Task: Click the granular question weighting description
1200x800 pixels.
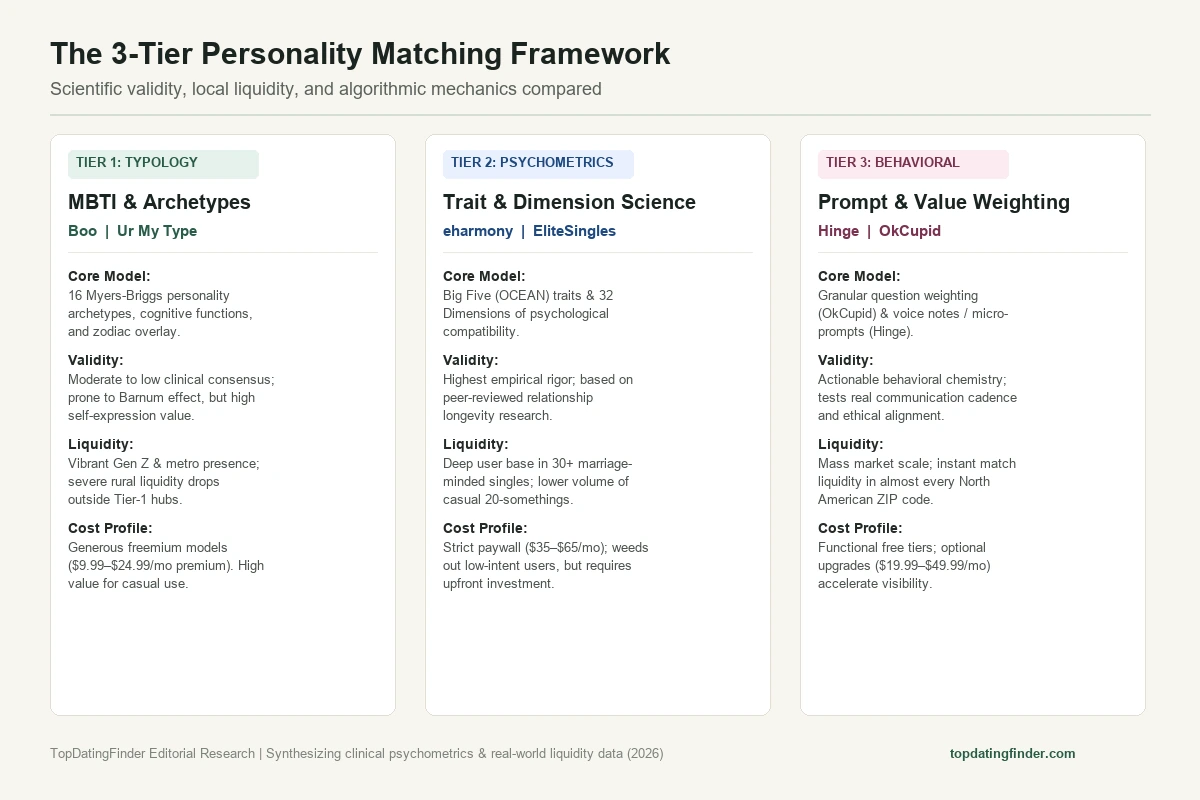Action: click(913, 314)
